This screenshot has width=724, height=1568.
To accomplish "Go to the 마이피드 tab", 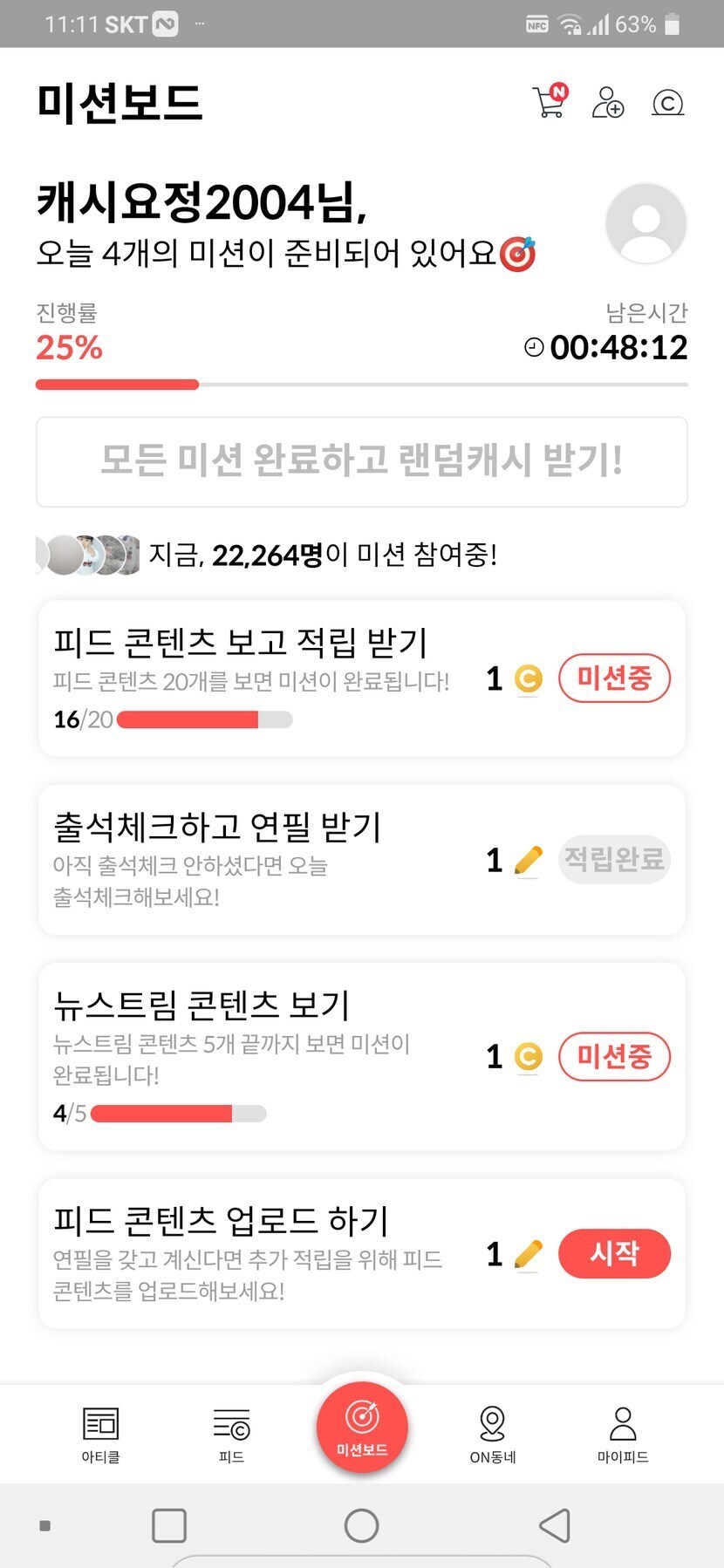I will coord(623,1434).
